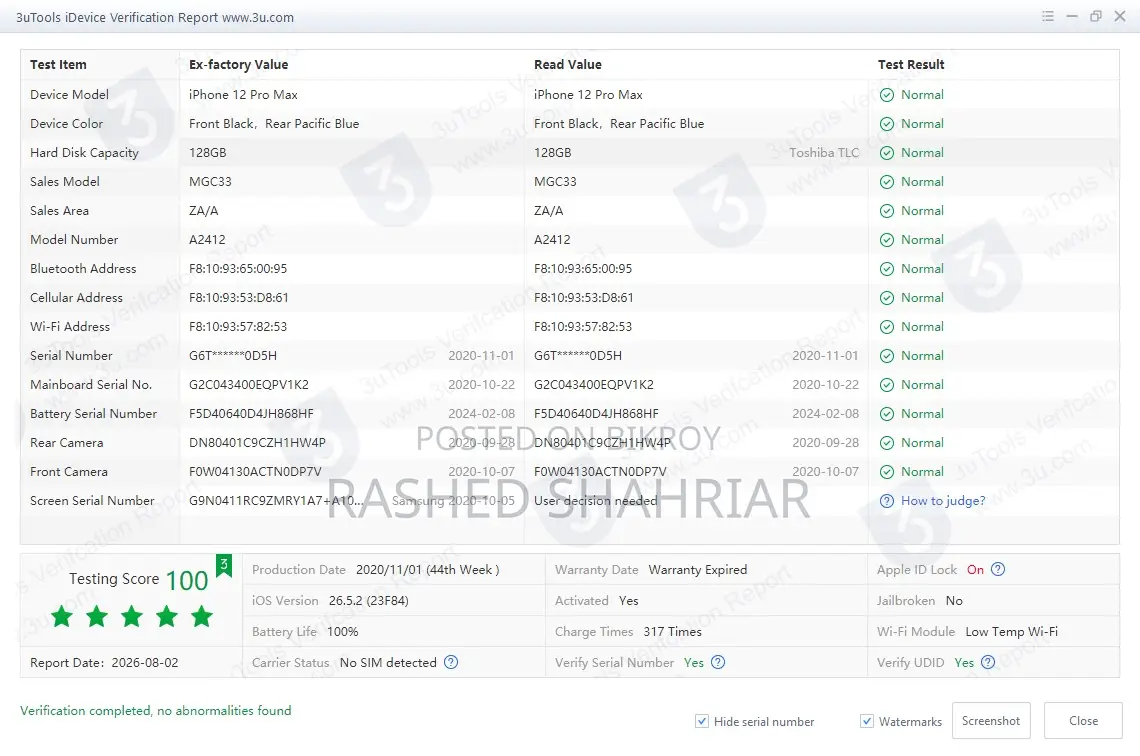The height and width of the screenshot is (756, 1140).
Task: Click the Test Result column header
Action: pyautogui.click(x=911, y=65)
